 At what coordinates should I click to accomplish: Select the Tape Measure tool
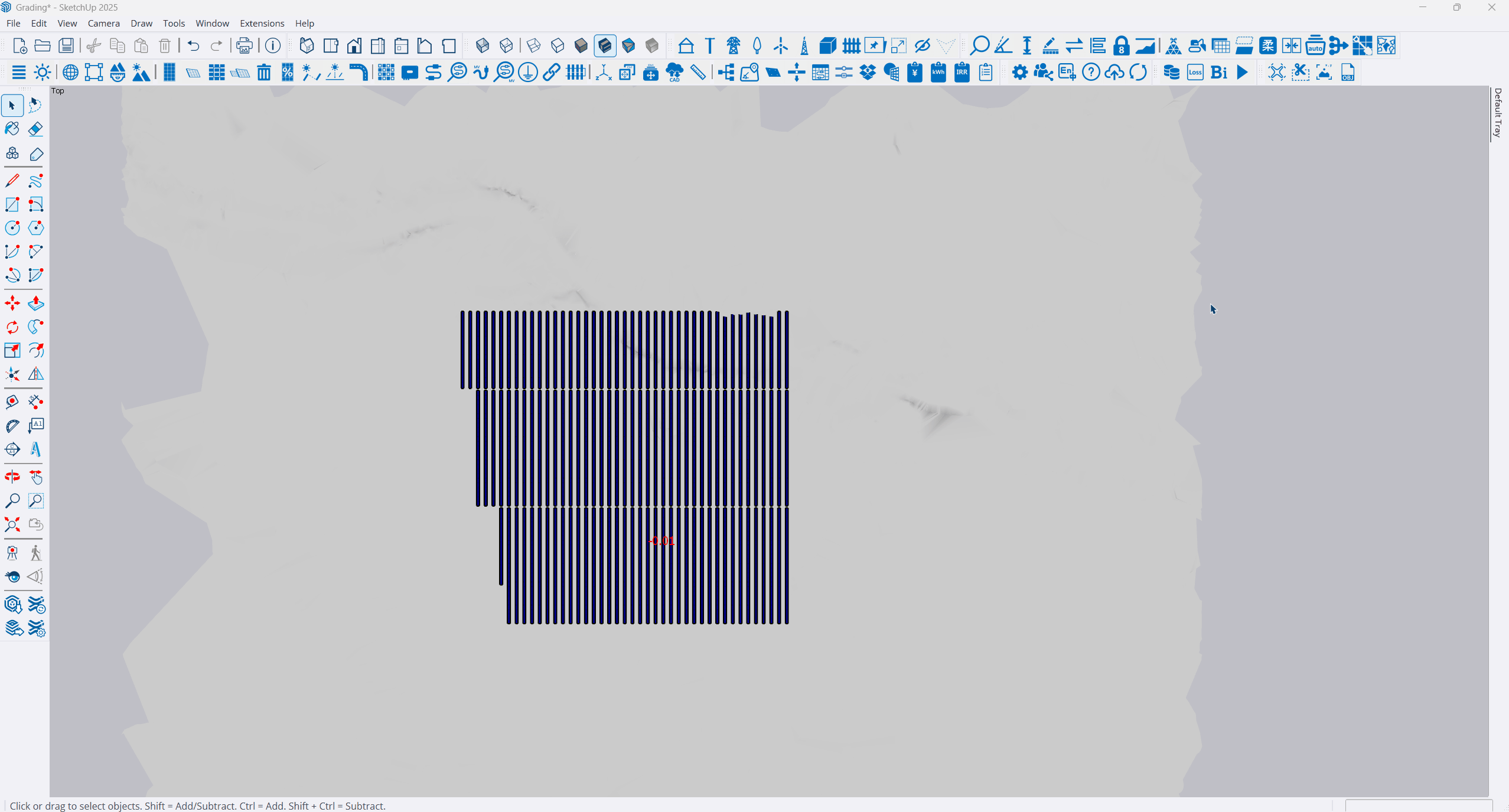12,403
